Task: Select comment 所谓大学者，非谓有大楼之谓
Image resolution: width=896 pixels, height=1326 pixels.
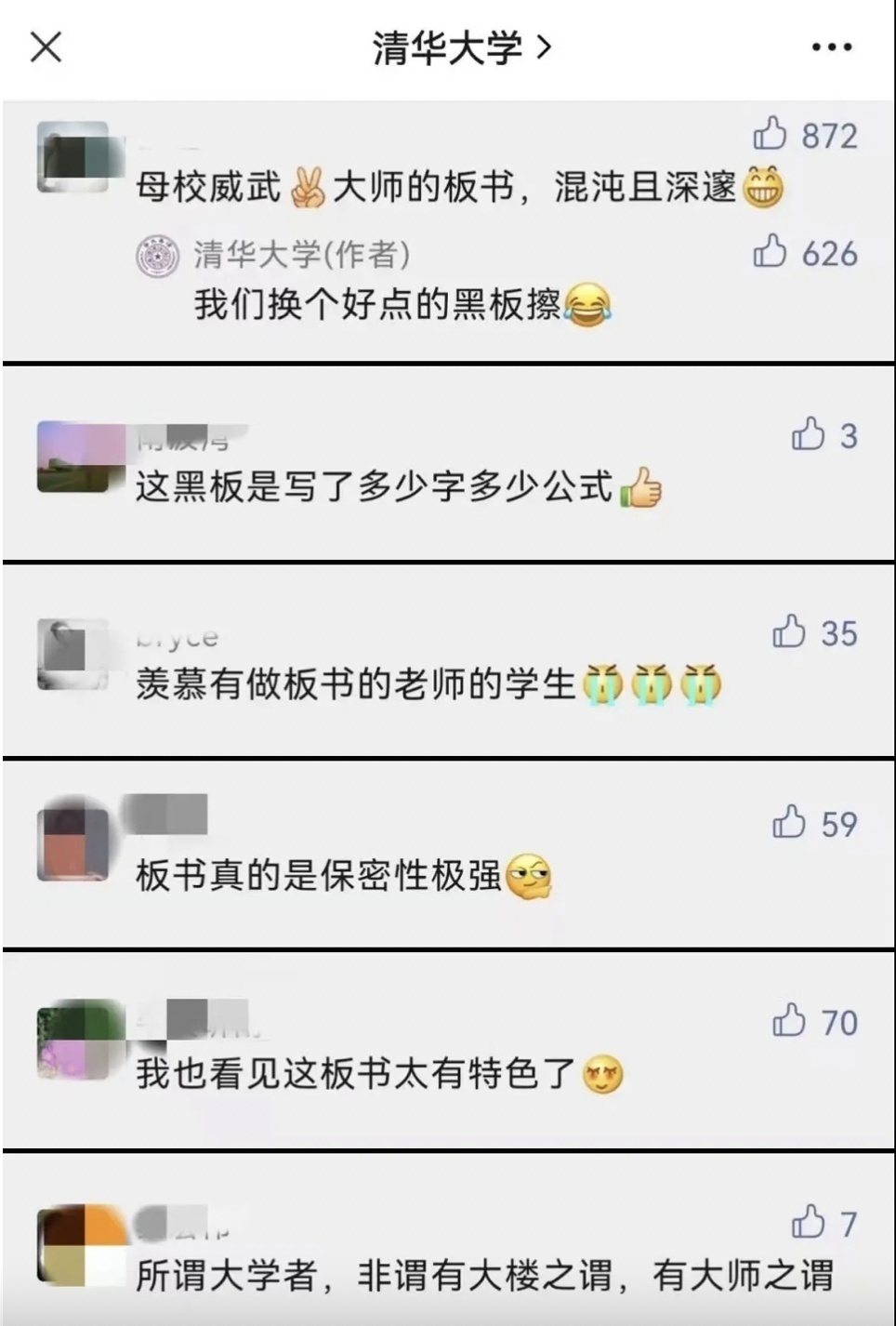Action: pyautogui.click(x=484, y=1275)
